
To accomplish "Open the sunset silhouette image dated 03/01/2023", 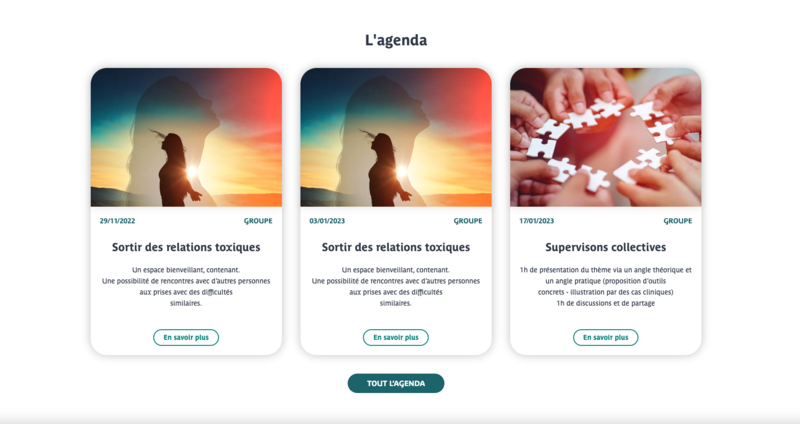I will click(396, 137).
